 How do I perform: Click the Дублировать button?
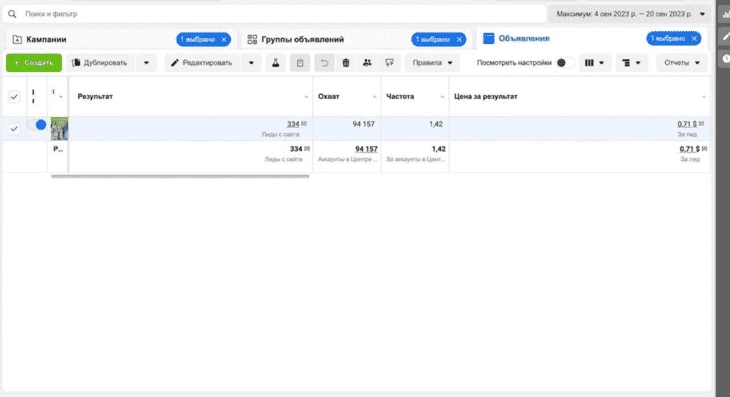click(101, 63)
